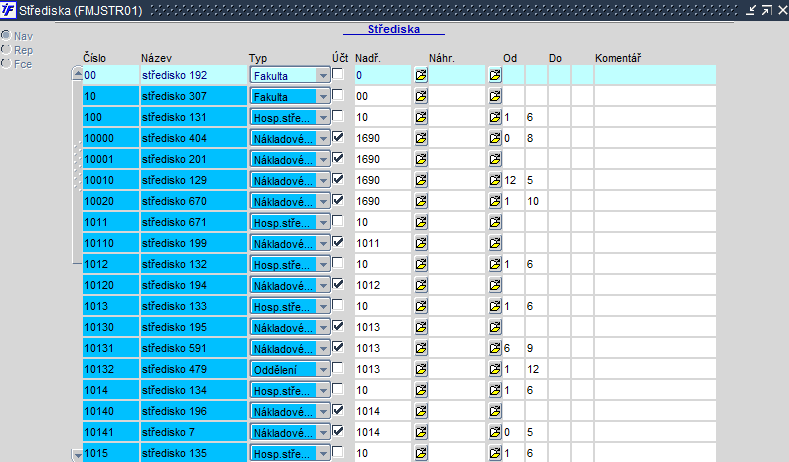The image size is (789, 462).
Task: Open Náhr. lookup icon for středisko 196
Action: point(495,412)
